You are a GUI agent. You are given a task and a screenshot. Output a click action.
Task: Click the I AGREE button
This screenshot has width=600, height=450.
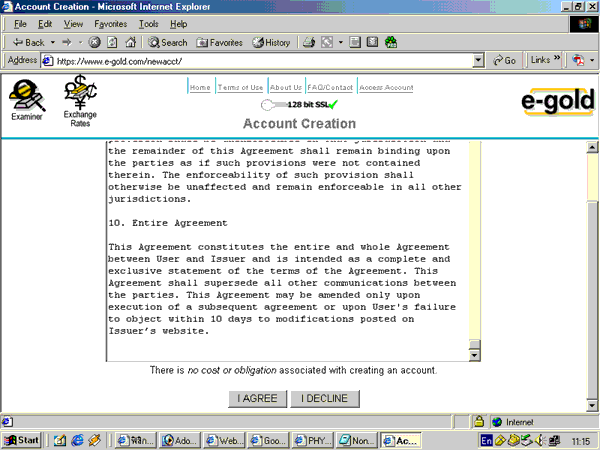click(x=257, y=399)
